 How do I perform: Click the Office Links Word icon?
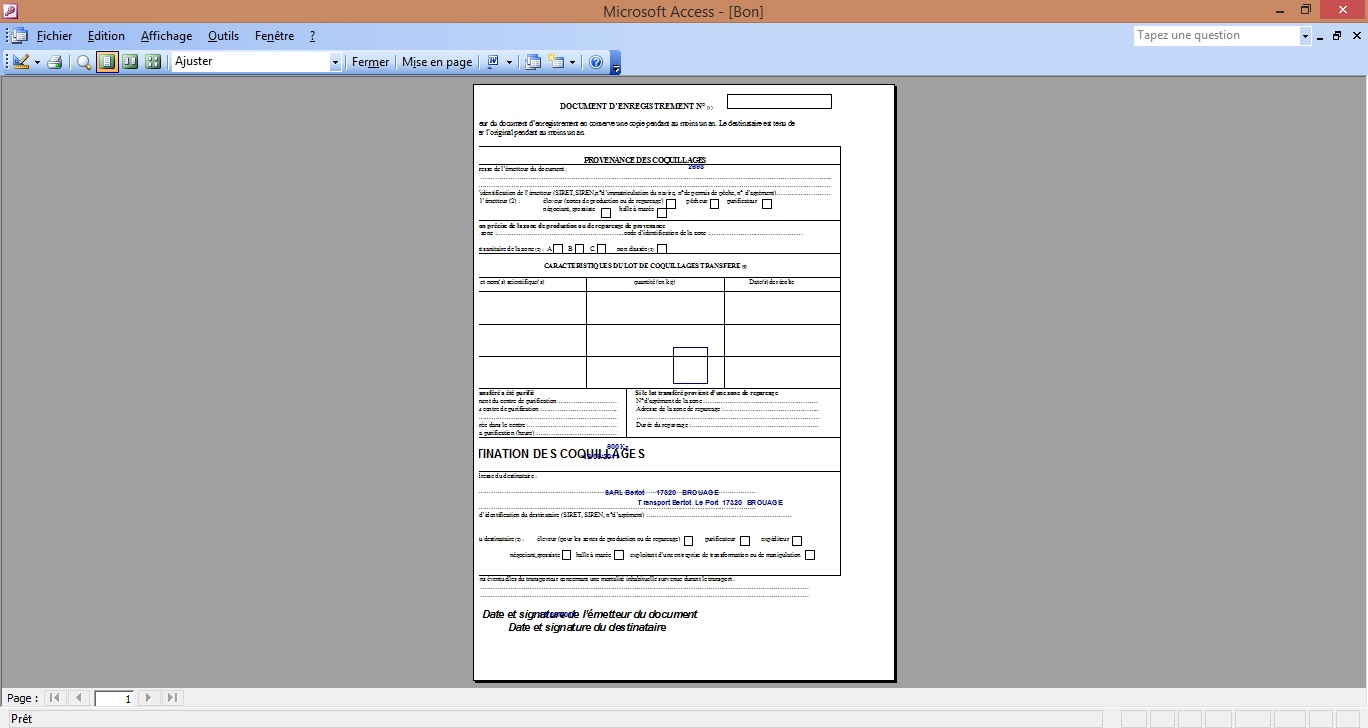tap(493, 62)
